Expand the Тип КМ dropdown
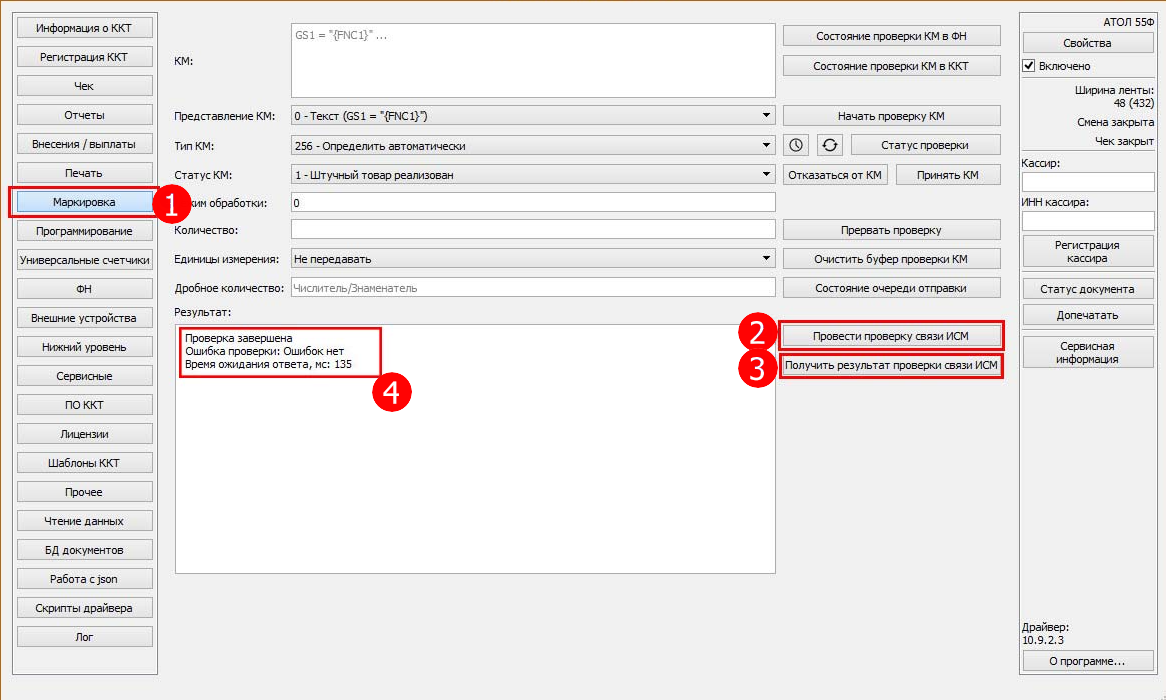 tap(533, 145)
